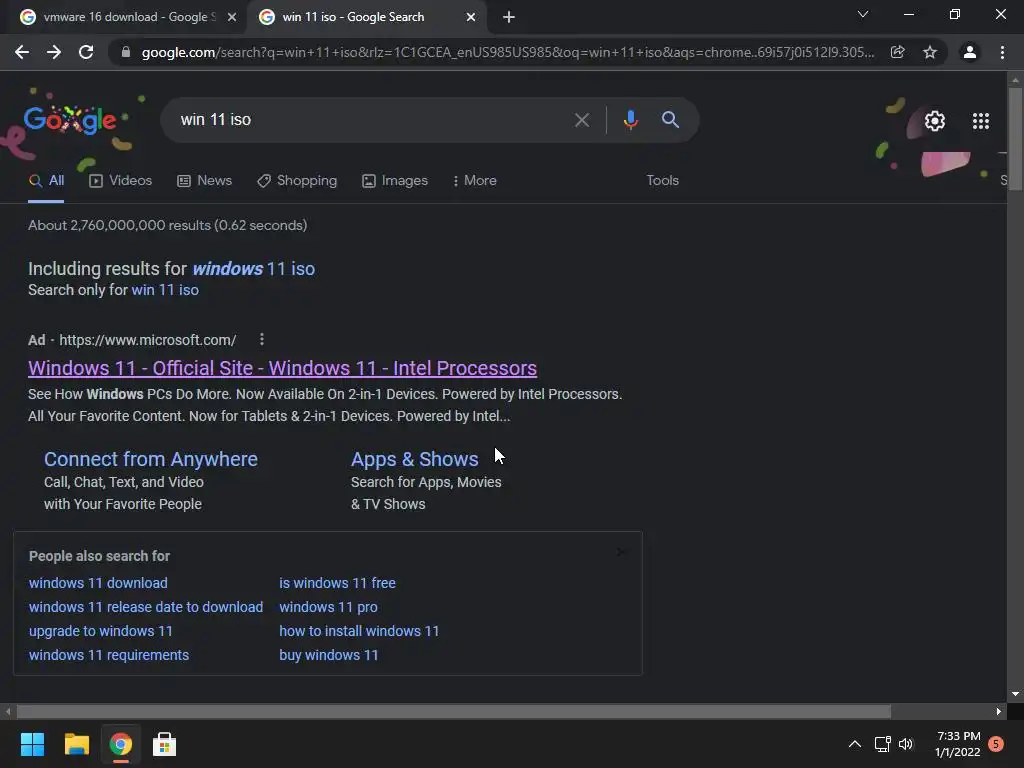The height and width of the screenshot is (768, 1024).
Task: Open the search Tools options
Action: pyautogui.click(x=662, y=181)
